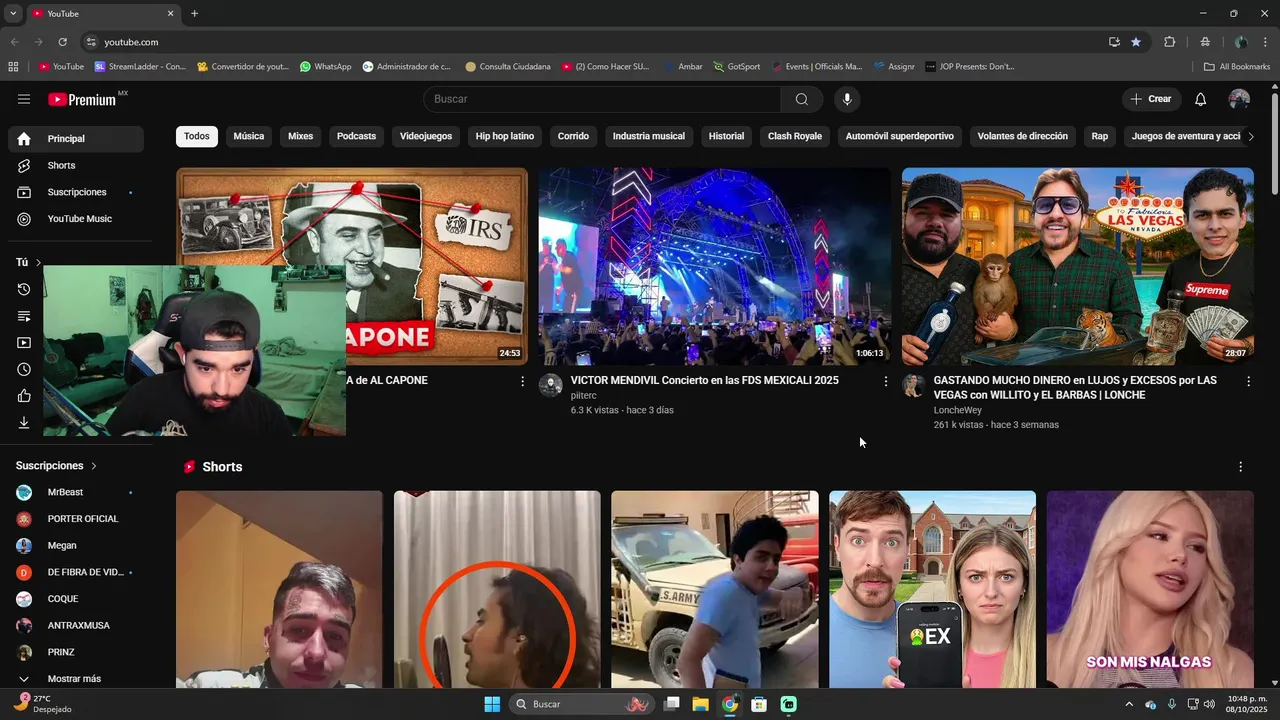Open Las Vegas LONCHE video thumbnail
The height and width of the screenshot is (720, 1280).
click(x=1078, y=266)
